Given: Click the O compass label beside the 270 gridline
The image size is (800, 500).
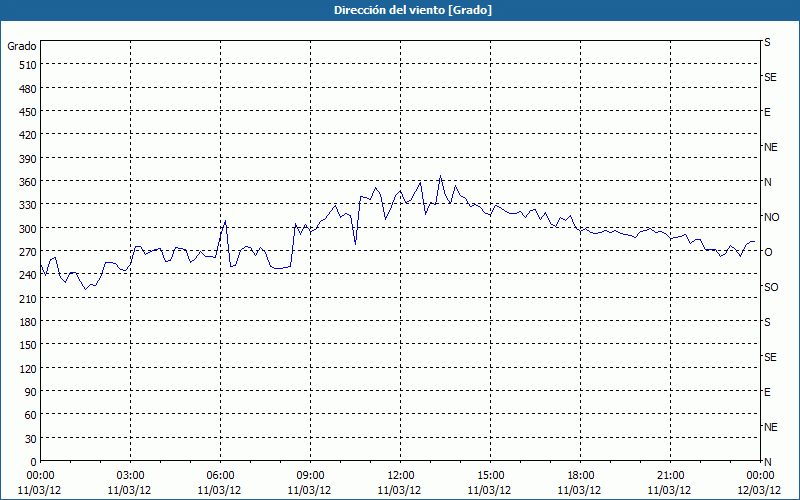Looking at the screenshot, I should point(768,253).
